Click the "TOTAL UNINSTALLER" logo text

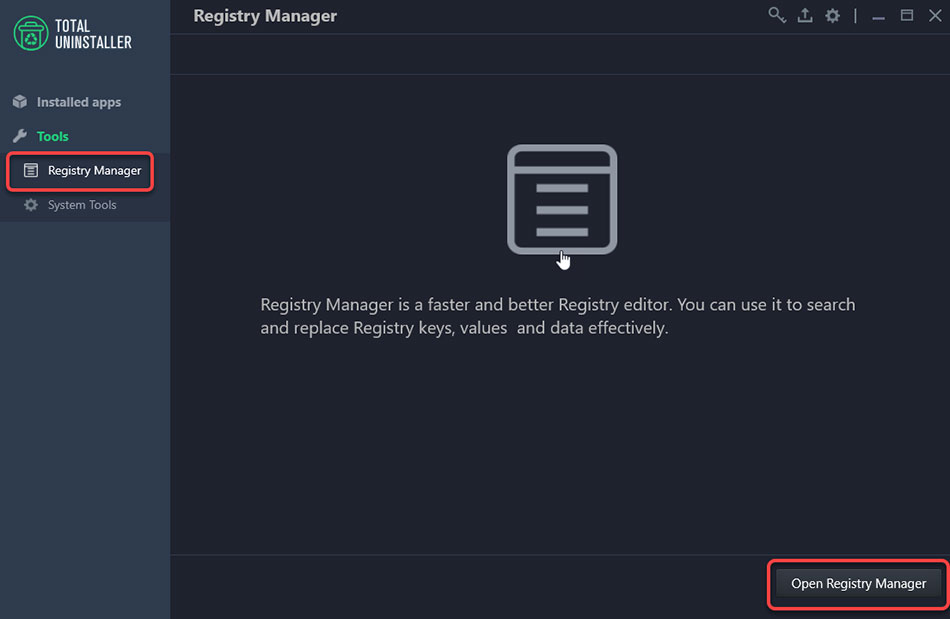click(93, 34)
